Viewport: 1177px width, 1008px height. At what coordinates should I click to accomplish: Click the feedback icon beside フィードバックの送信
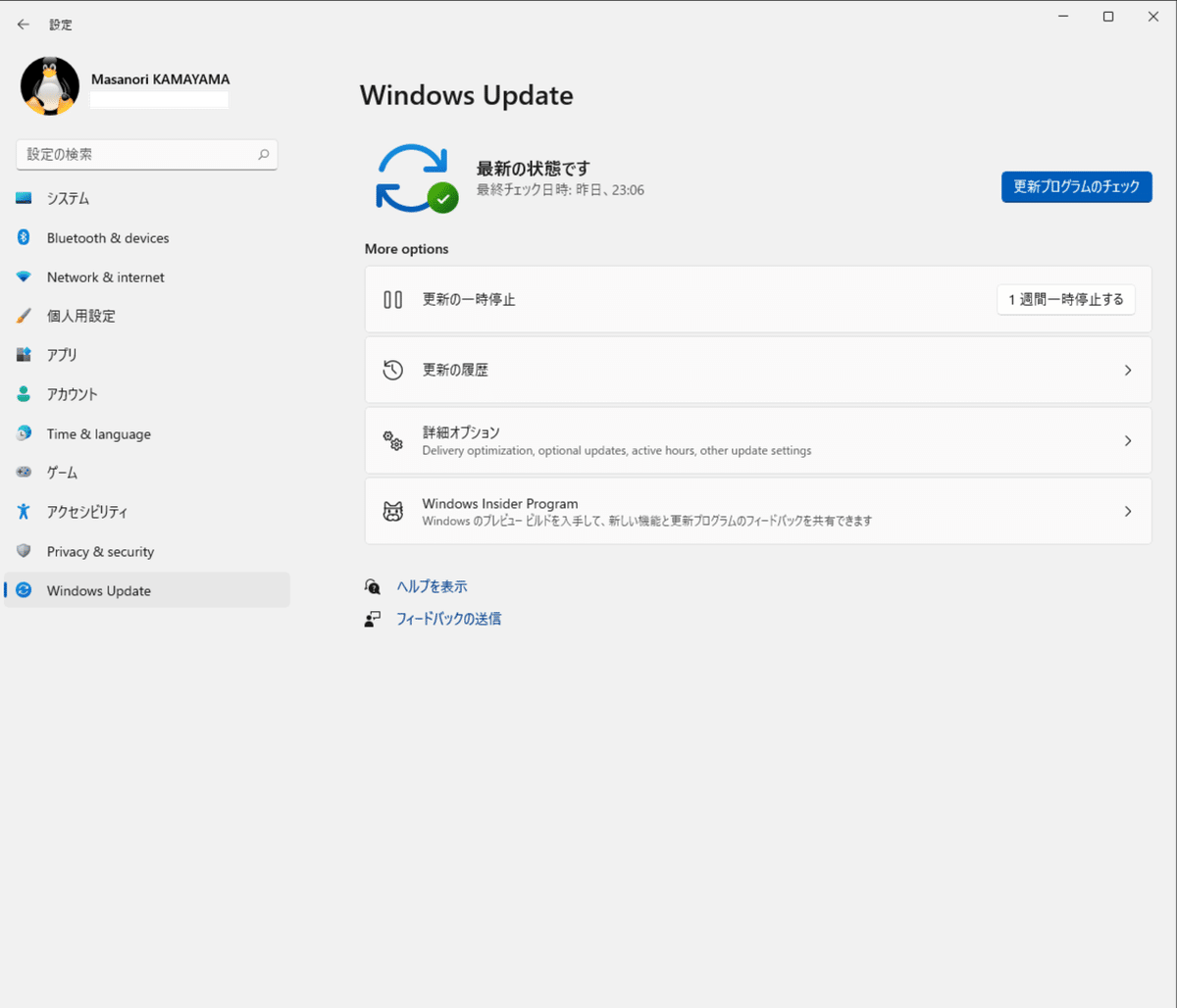tap(373, 619)
